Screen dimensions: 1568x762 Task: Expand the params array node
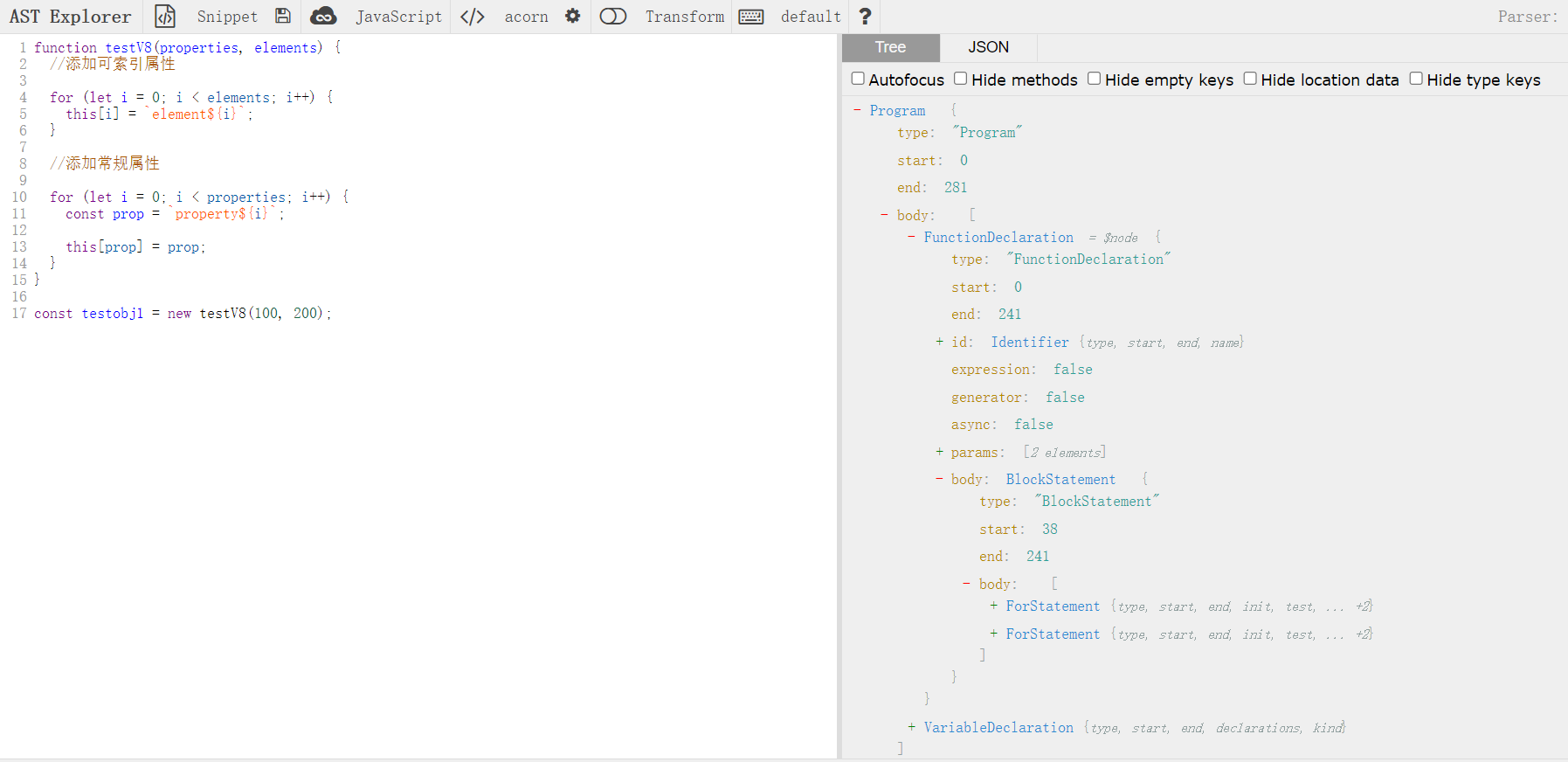(x=939, y=452)
